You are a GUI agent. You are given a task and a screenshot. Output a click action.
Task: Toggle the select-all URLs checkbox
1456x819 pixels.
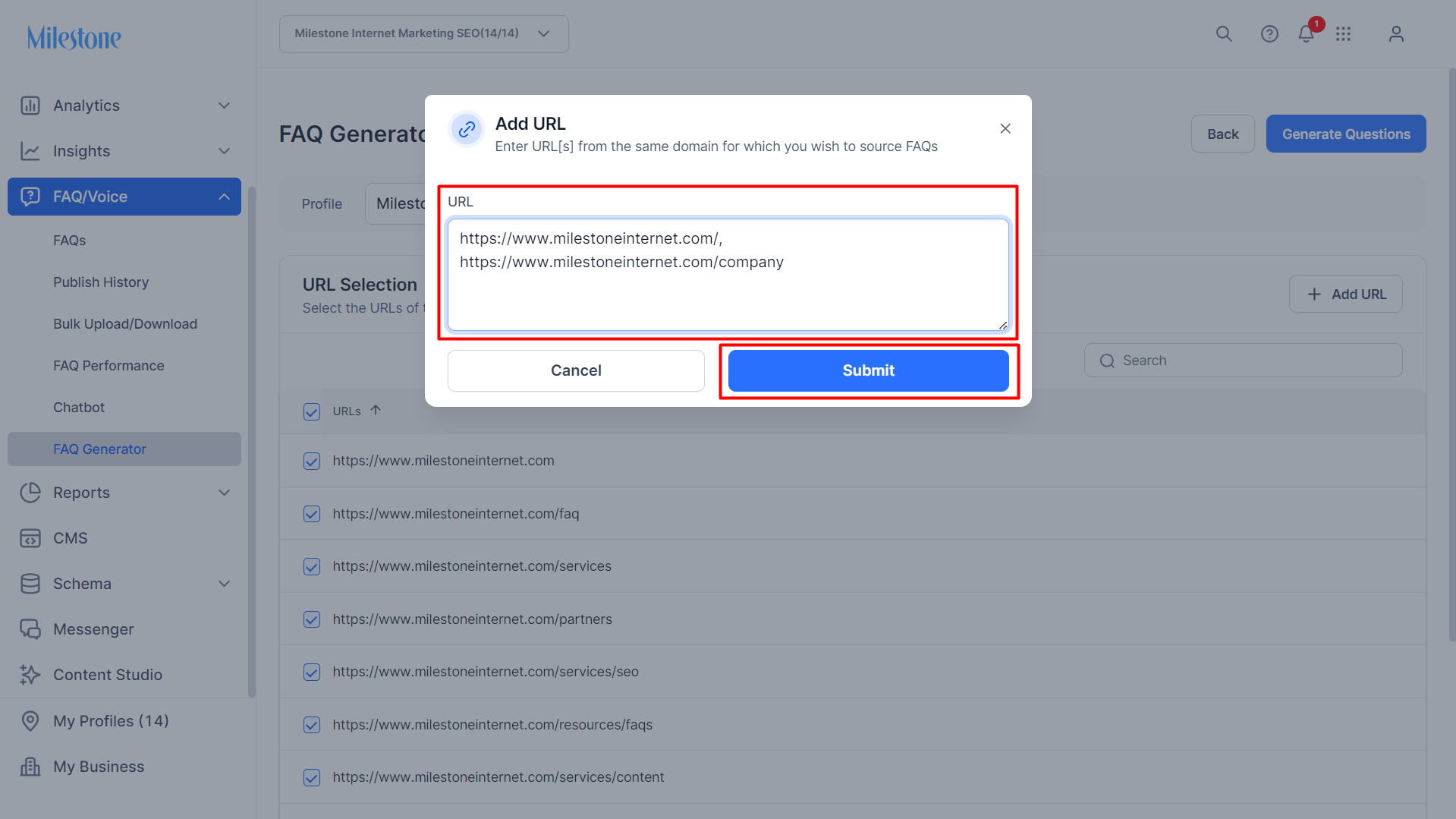tap(312, 411)
